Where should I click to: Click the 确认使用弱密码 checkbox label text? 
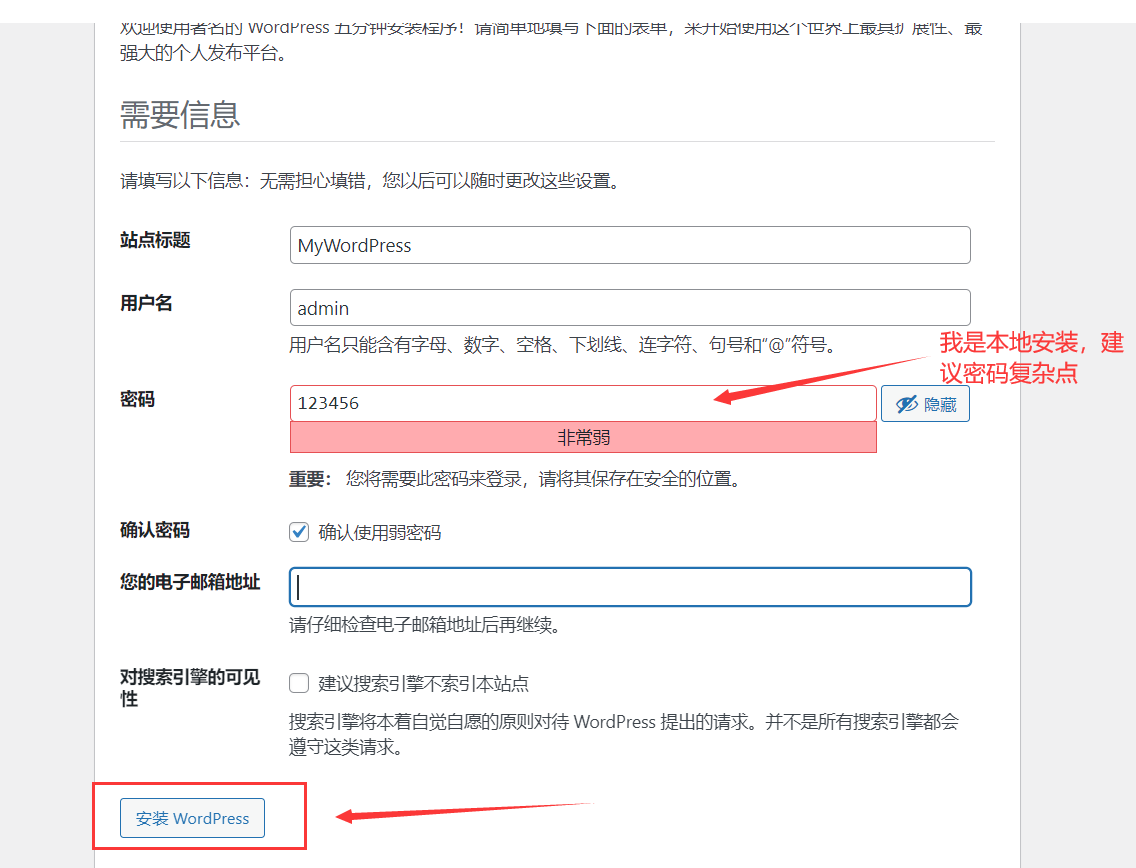[380, 533]
